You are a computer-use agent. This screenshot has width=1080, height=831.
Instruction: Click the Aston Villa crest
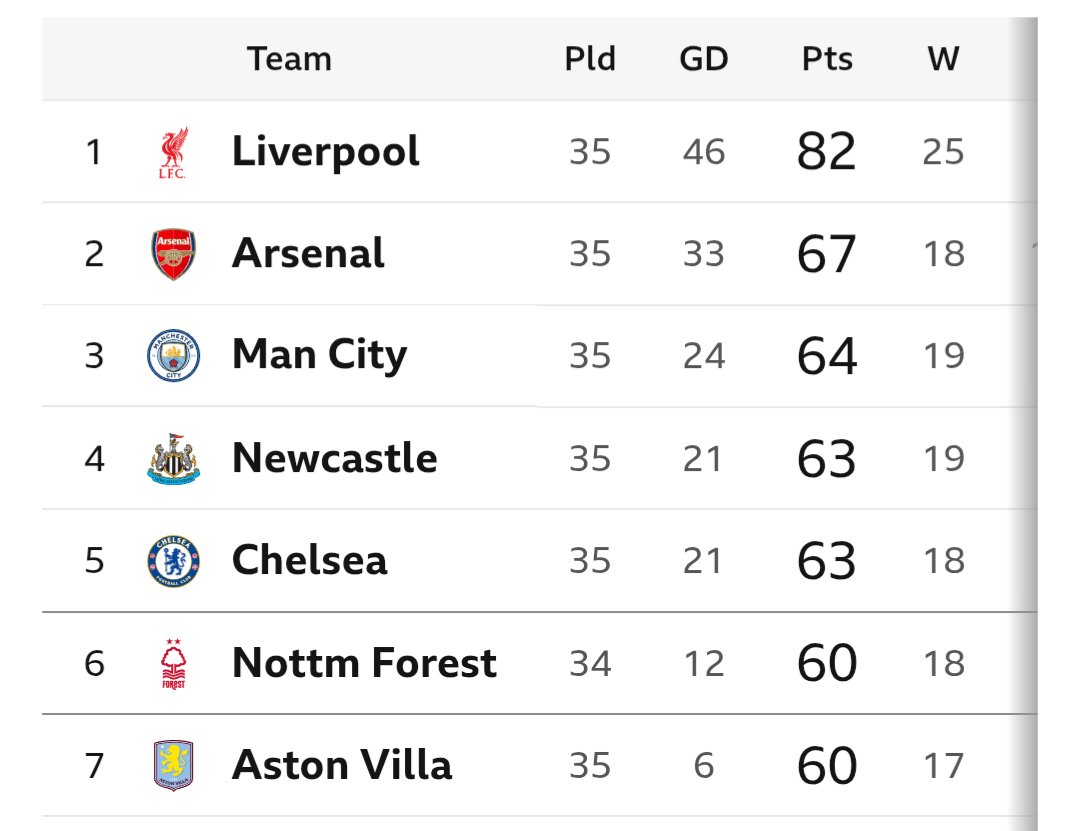click(x=174, y=766)
